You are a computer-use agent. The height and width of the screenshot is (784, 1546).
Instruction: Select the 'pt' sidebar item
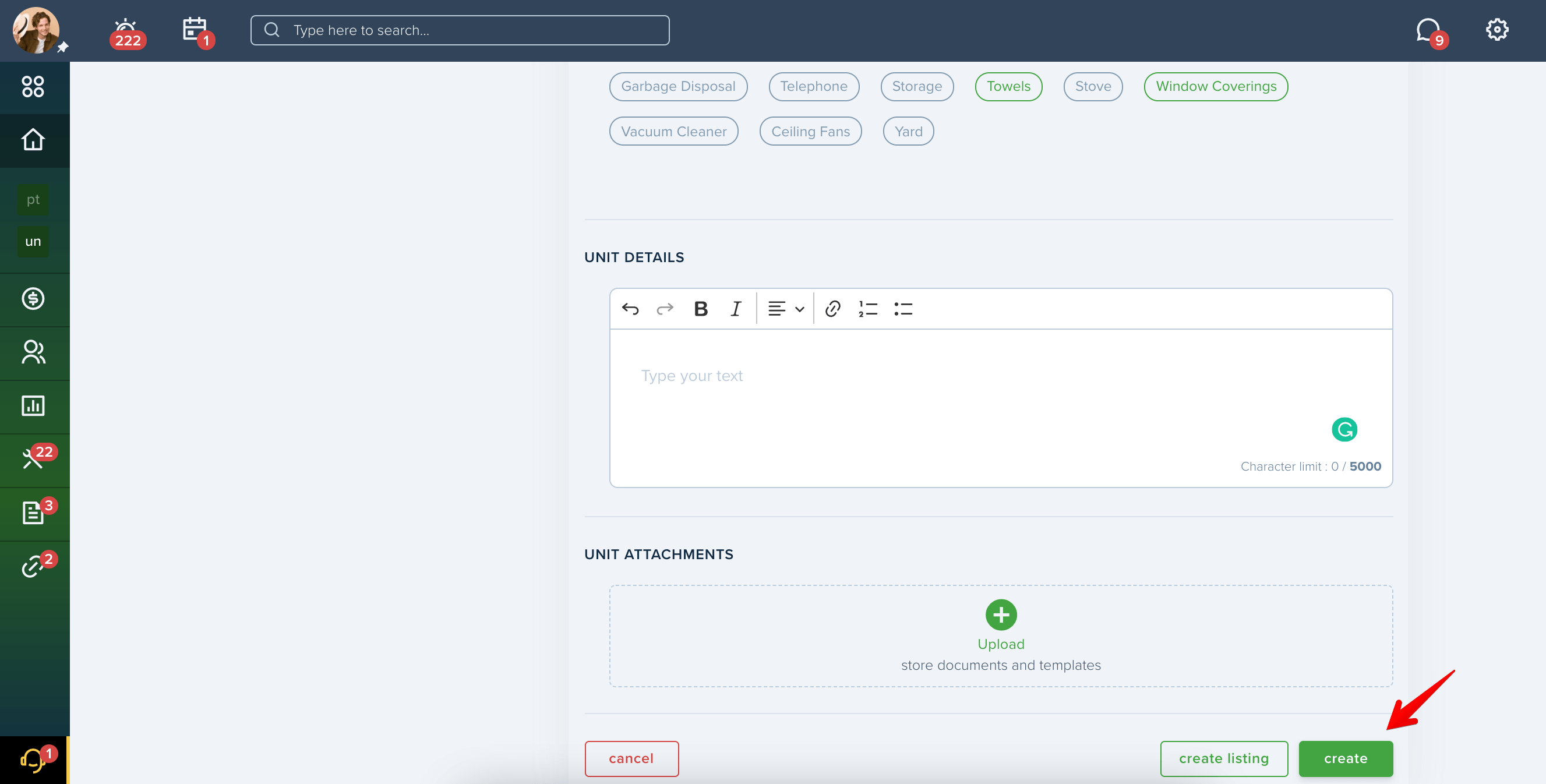coord(33,199)
